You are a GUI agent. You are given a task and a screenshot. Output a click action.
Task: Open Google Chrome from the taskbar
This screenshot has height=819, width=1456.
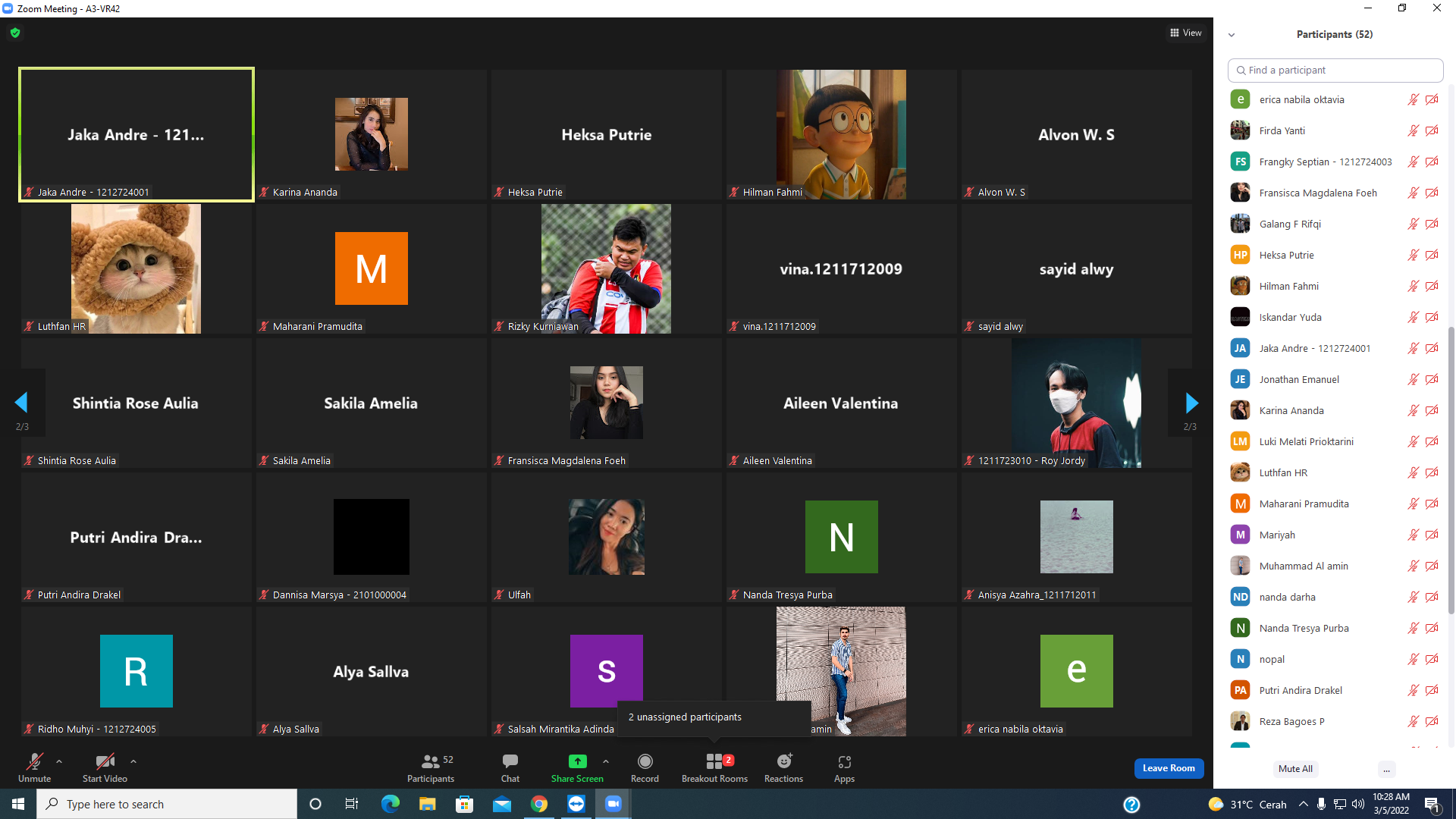pos(539,804)
